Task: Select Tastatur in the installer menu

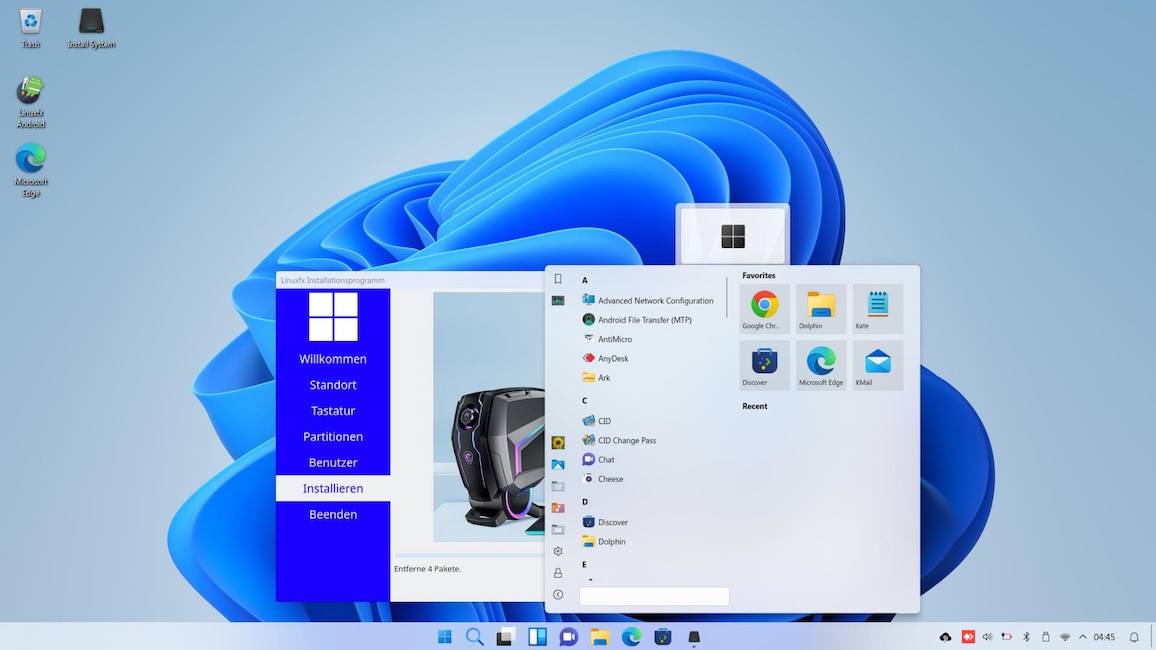Action: 333,410
